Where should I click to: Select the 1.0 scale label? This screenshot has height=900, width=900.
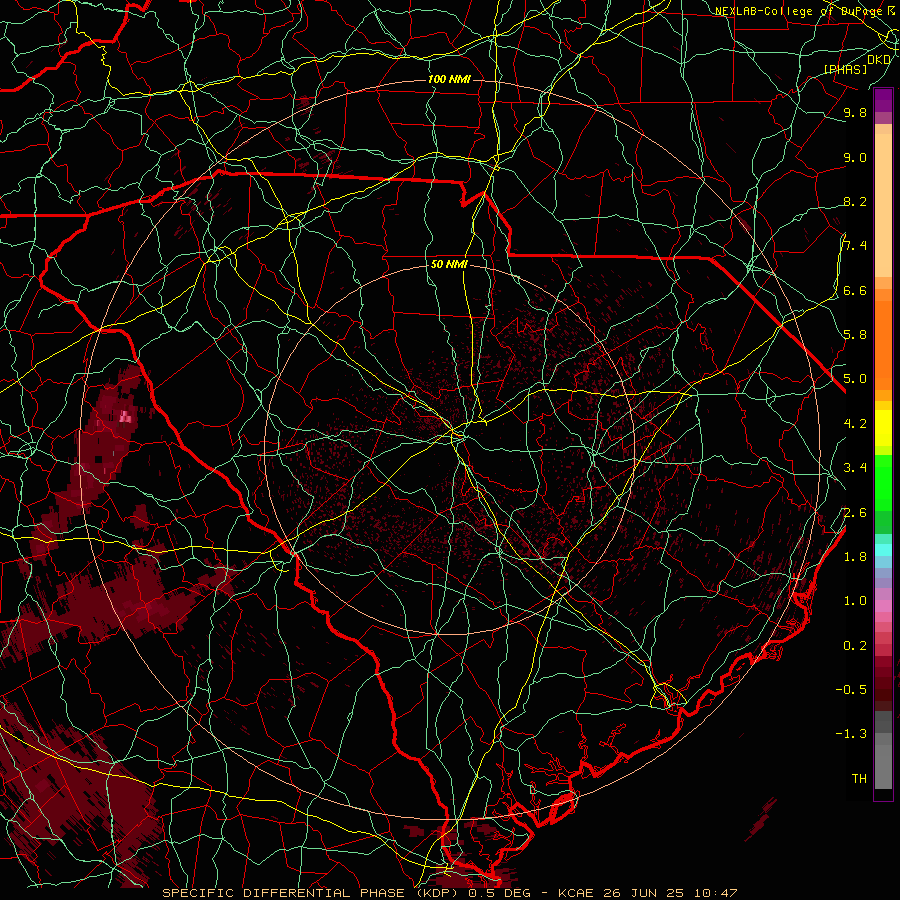coord(855,601)
